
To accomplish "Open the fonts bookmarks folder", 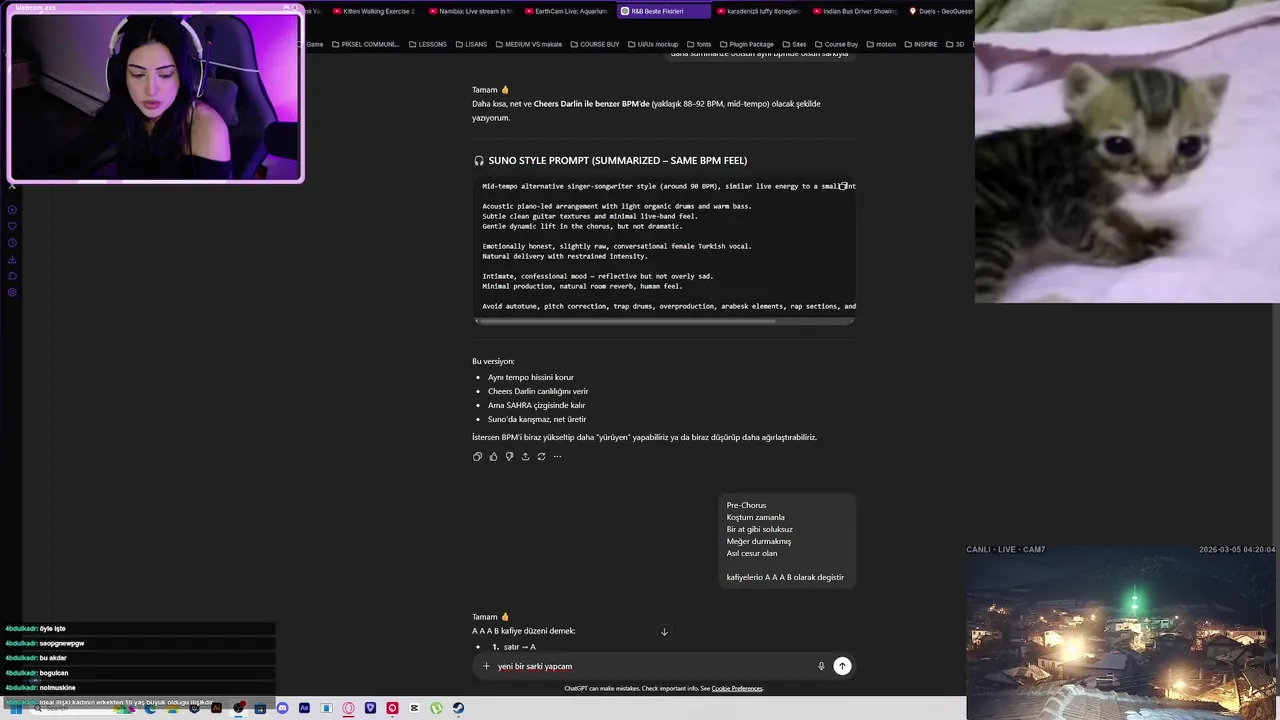I will 698,44.
